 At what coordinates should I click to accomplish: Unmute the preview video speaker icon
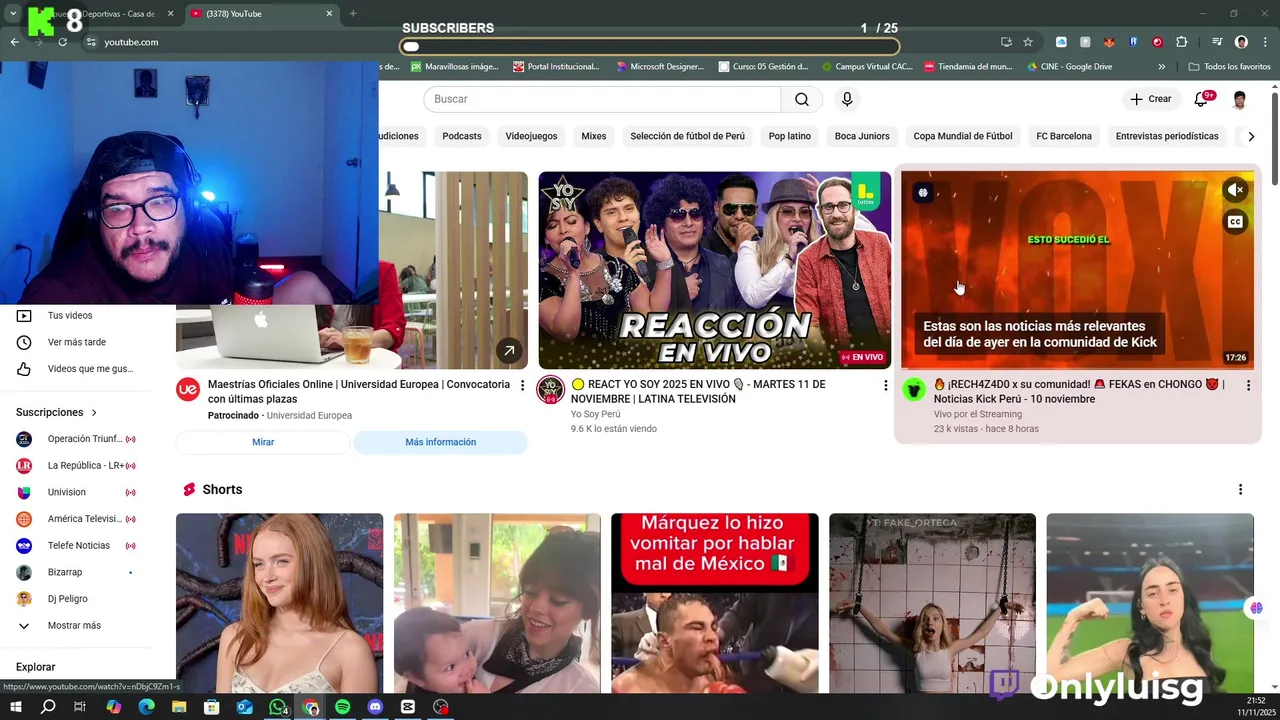pos(1236,190)
